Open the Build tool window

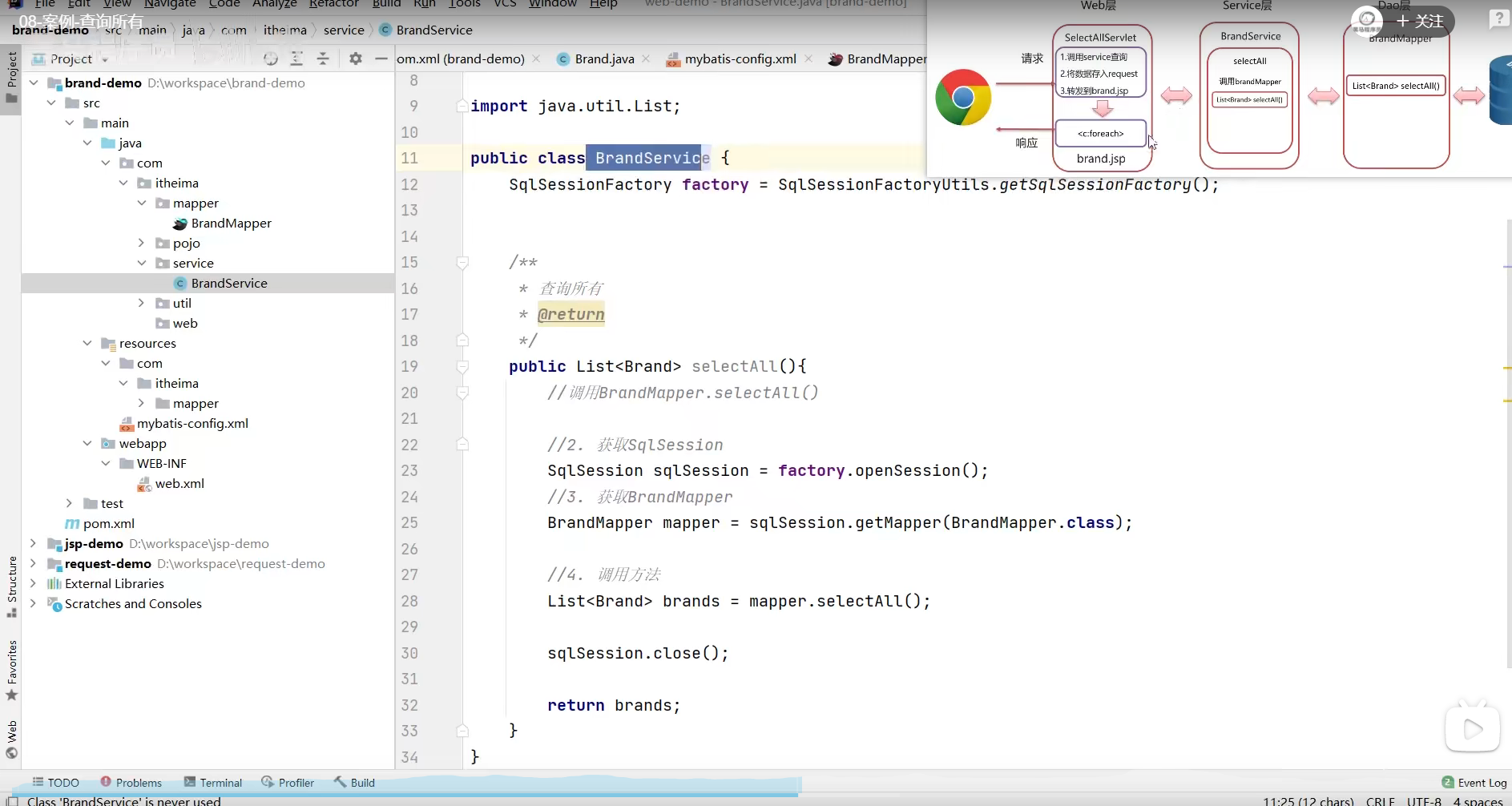355,783
